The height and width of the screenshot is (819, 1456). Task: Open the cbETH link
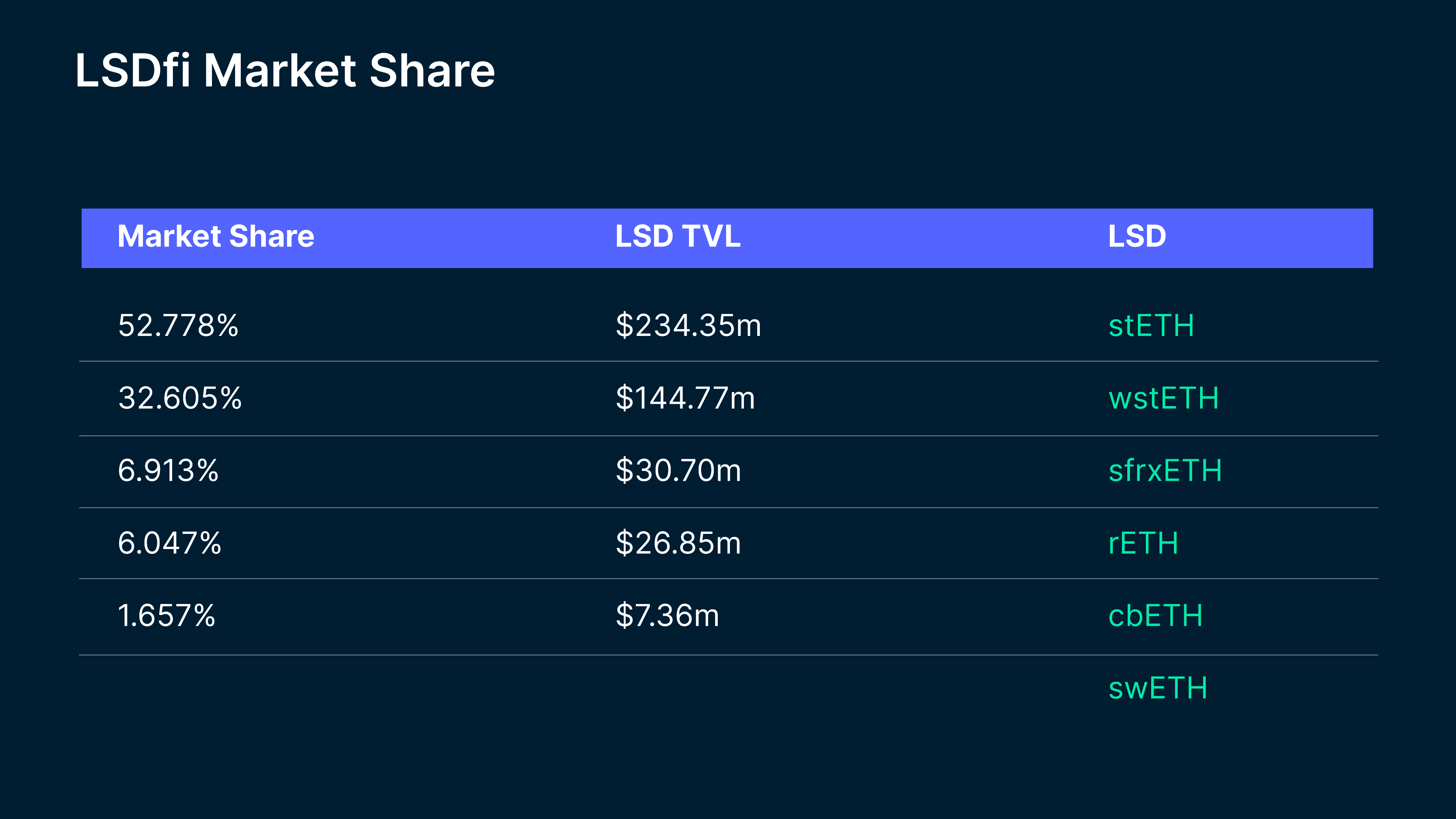tap(1155, 615)
